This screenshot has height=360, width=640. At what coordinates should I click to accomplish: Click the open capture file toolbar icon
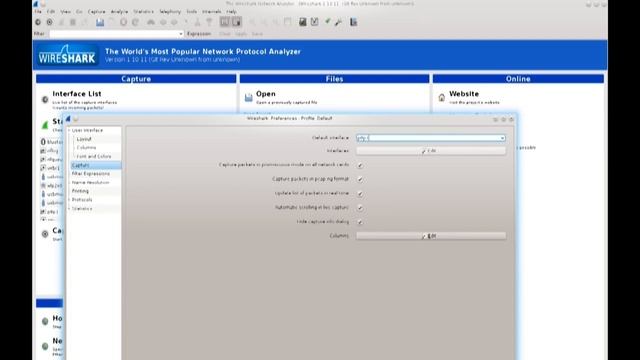coord(100,22)
